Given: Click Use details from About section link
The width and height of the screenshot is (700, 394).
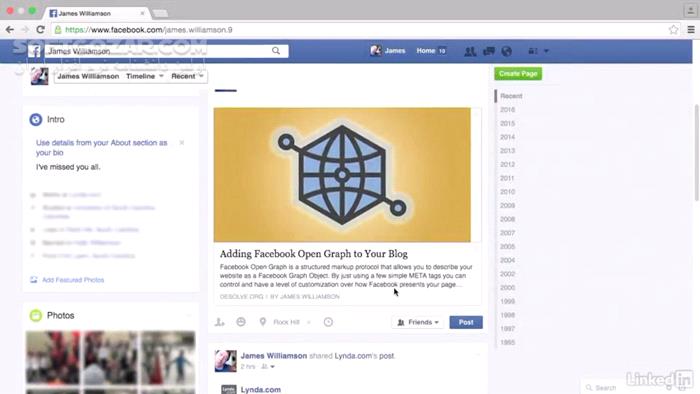Looking at the screenshot, I should pos(102,148).
